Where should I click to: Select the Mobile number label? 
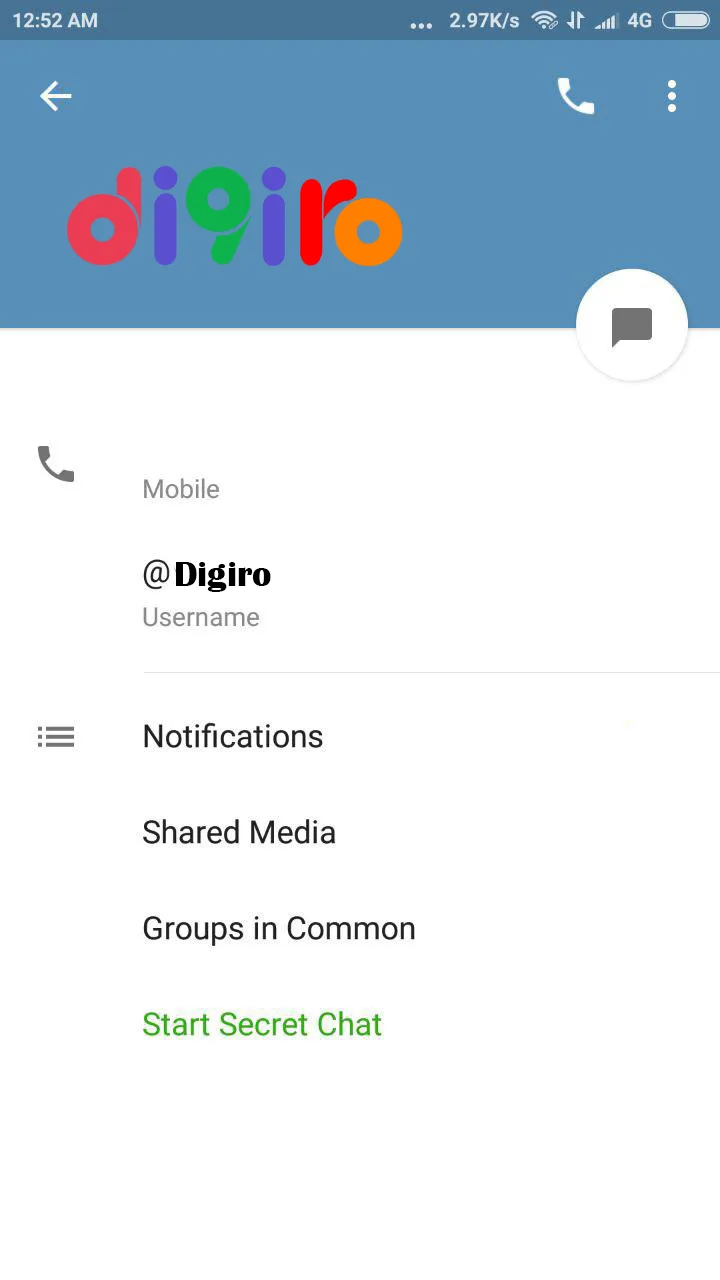click(x=181, y=489)
